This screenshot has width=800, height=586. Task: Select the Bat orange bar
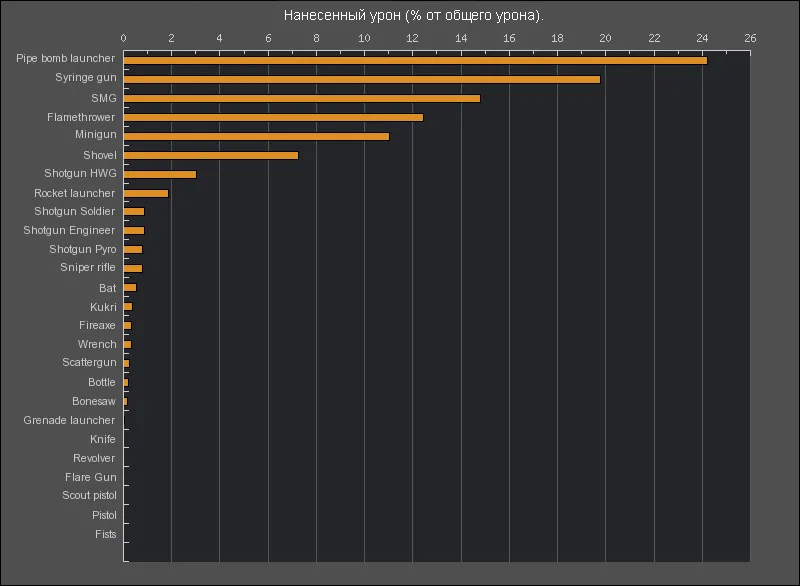[130, 288]
